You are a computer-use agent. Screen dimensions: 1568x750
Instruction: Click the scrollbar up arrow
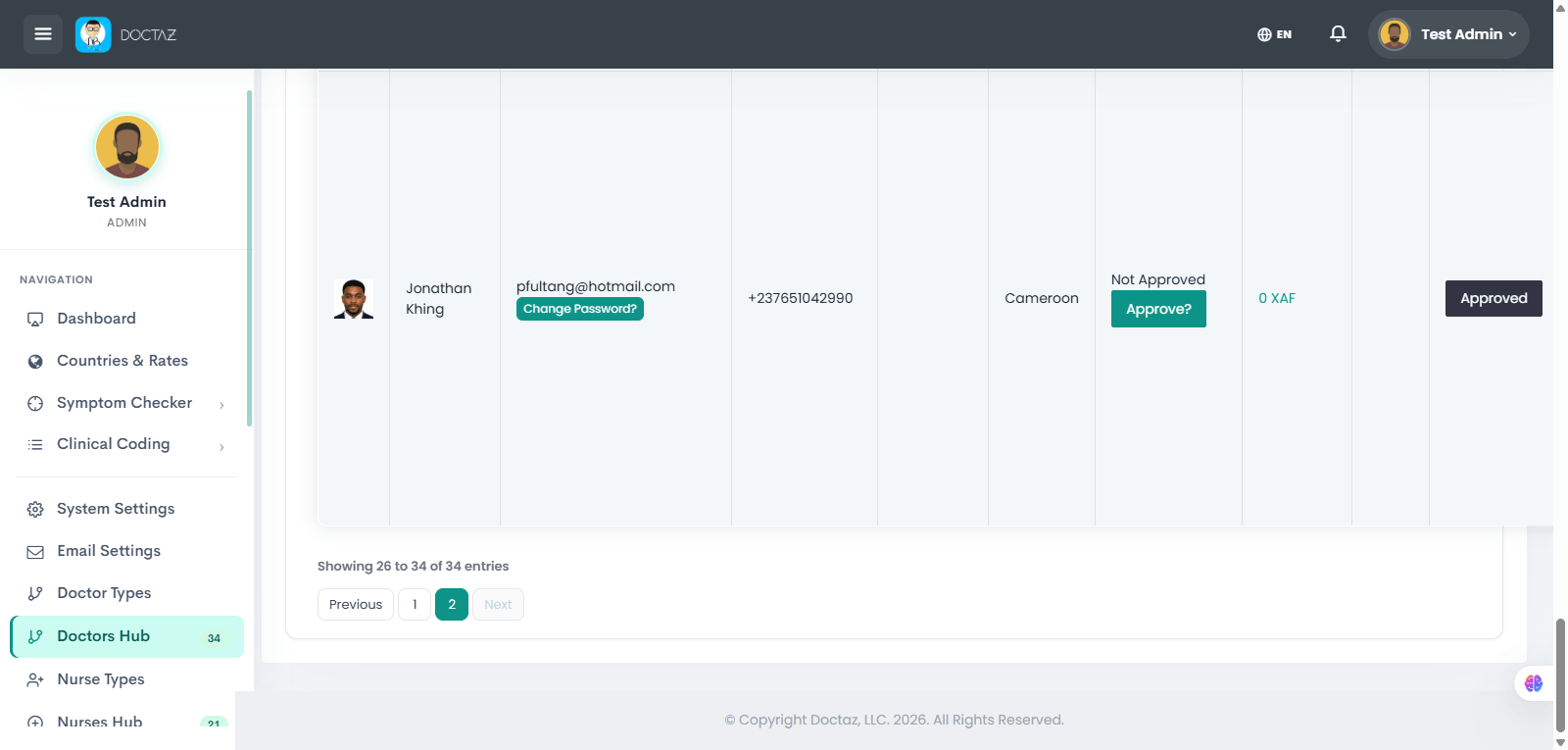coord(1560,7)
